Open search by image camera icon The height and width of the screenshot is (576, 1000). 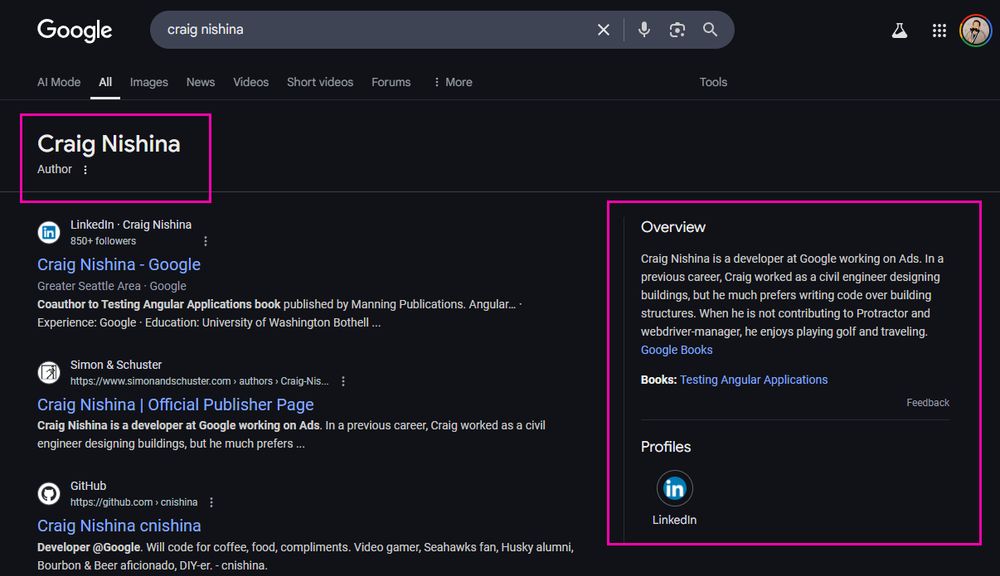pos(677,30)
